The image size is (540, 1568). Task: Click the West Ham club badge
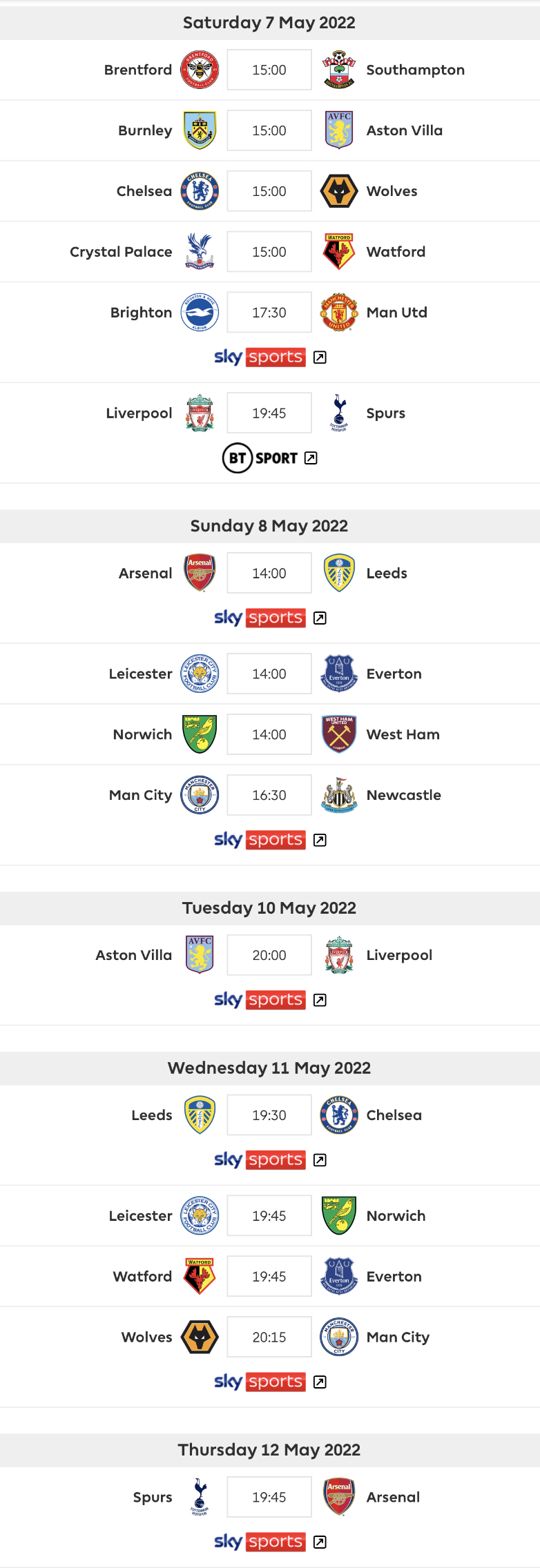pos(339,734)
